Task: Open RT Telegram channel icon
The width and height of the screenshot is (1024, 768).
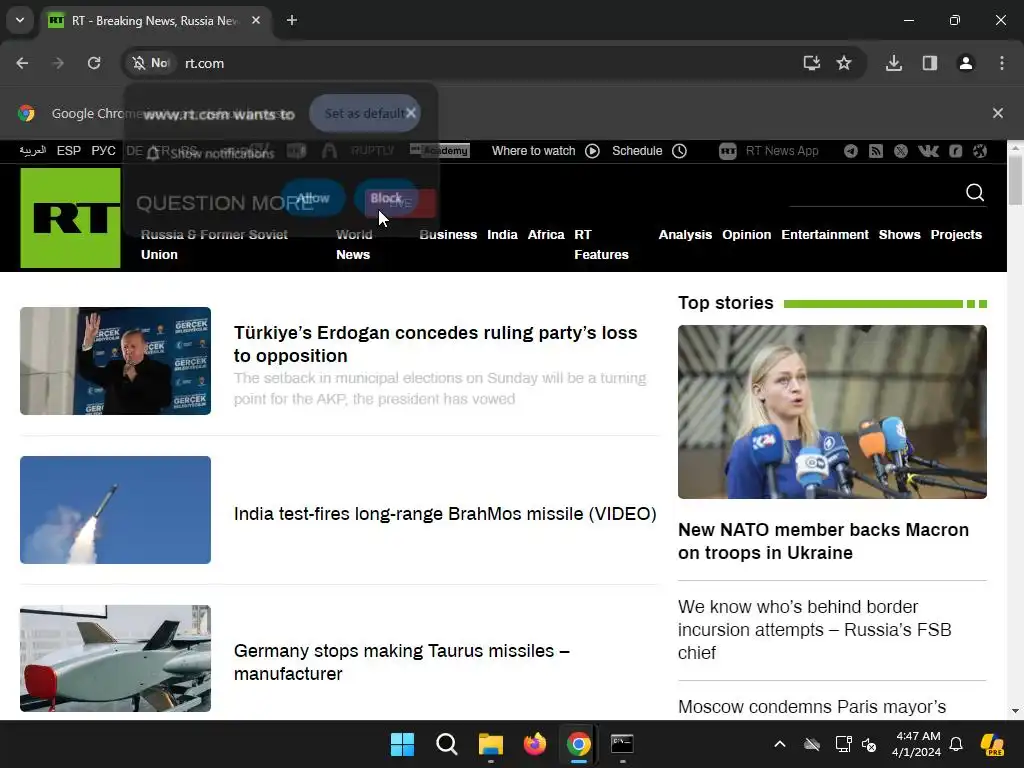Action: pos(850,151)
